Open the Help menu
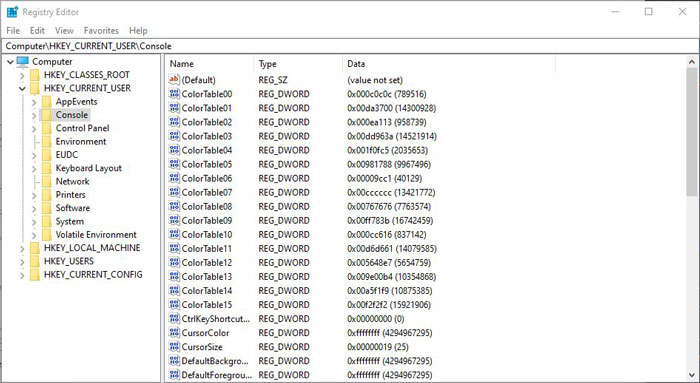 (x=138, y=30)
